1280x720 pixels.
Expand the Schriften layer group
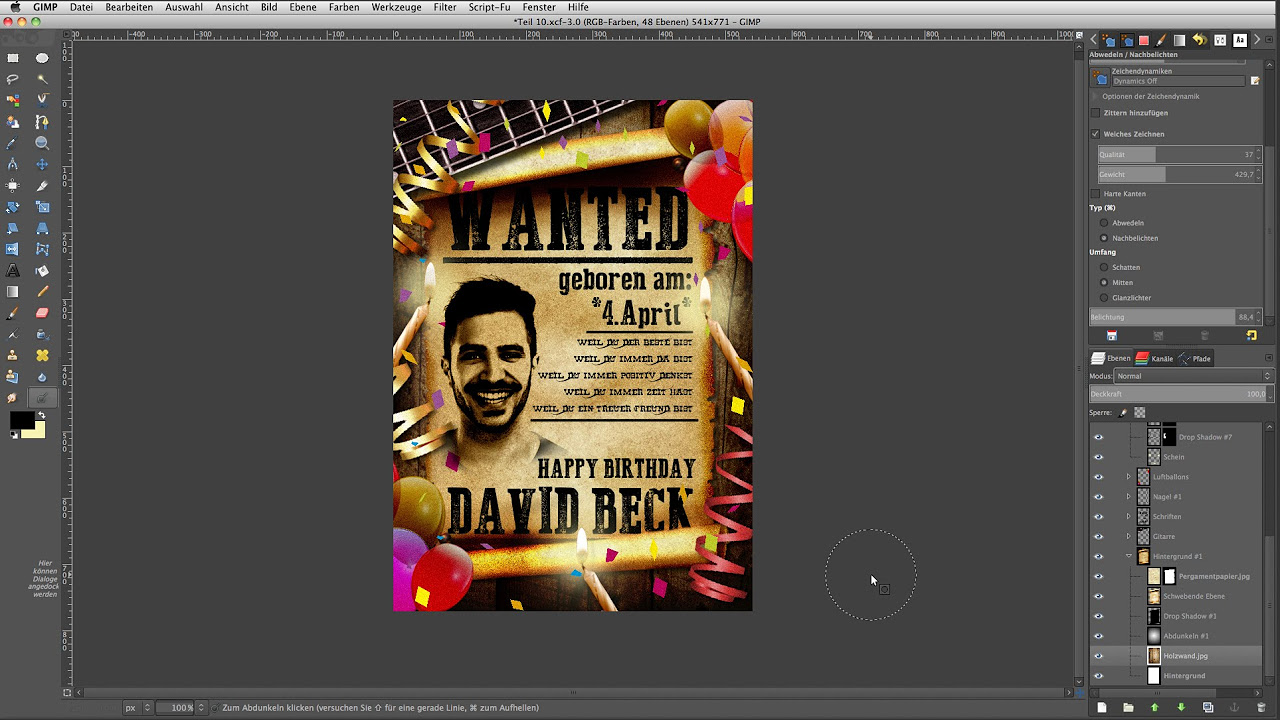point(1129,517)
